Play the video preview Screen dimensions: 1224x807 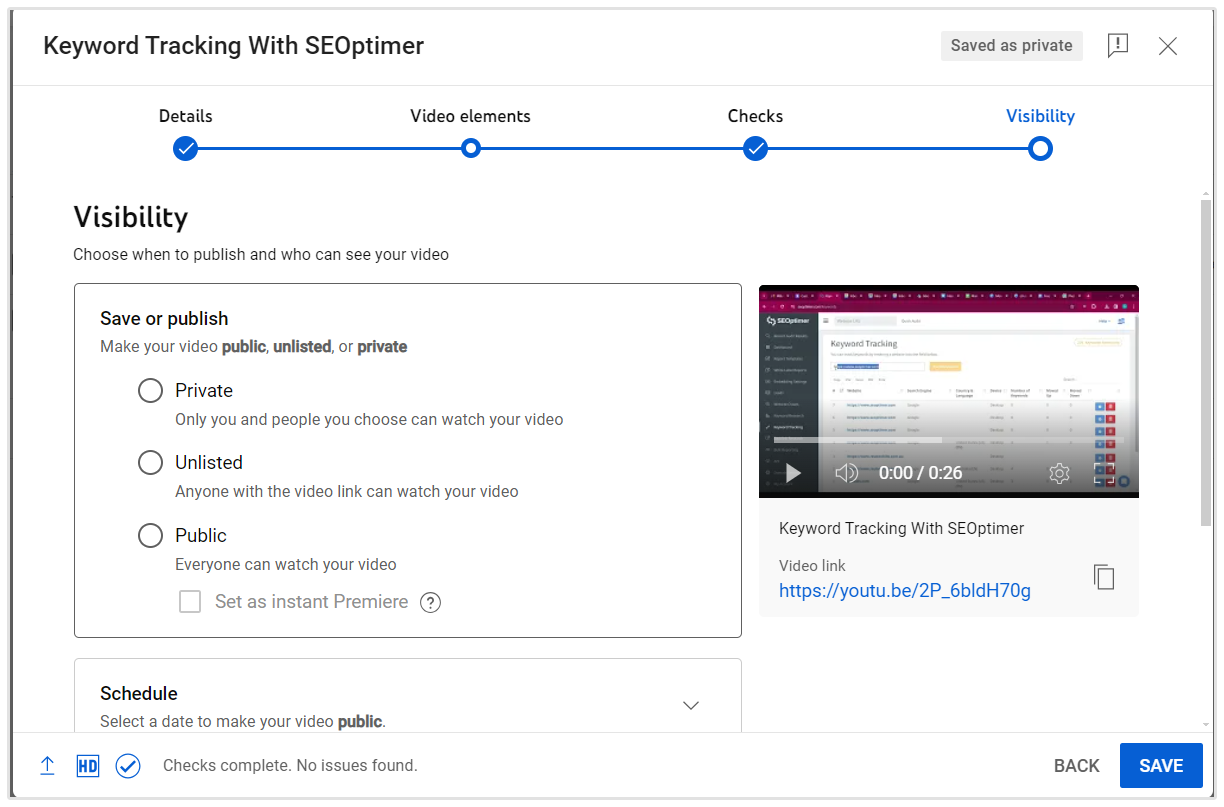coord(793,473)
